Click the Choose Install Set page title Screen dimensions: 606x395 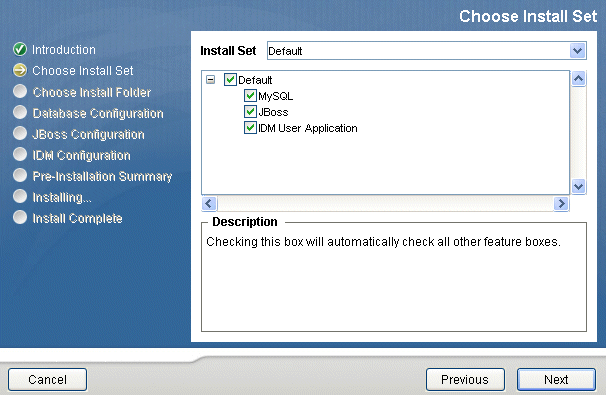pos(528,16)
